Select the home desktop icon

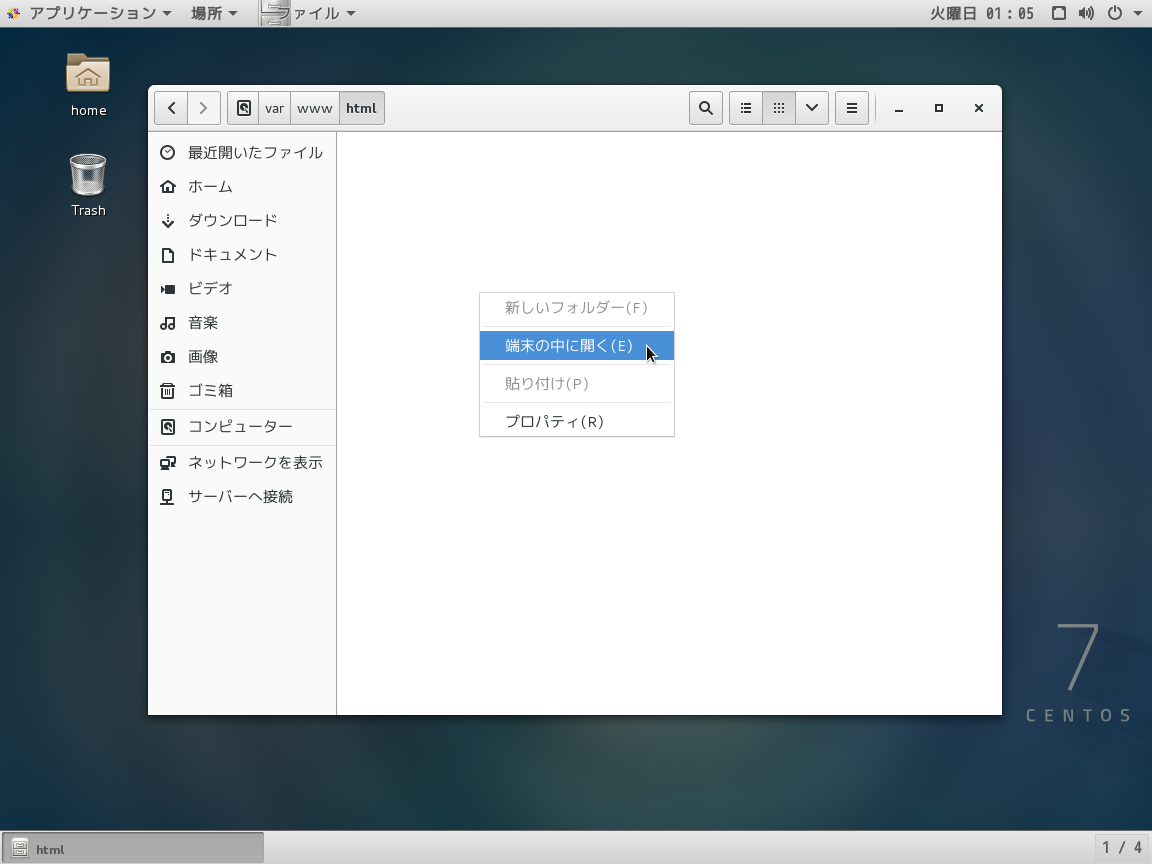[x=88, y=84]
